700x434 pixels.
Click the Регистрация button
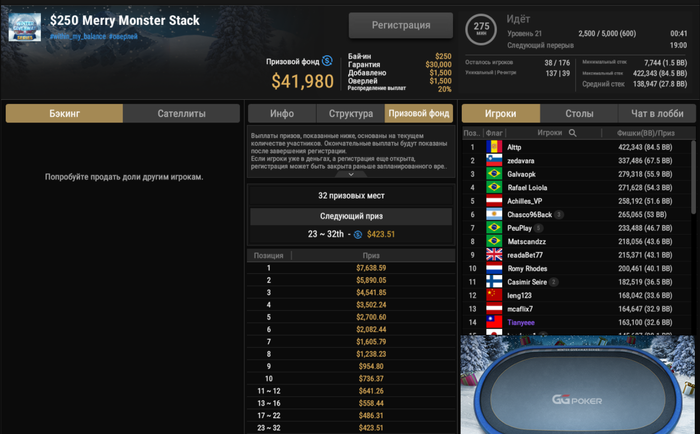coord(401,25)
